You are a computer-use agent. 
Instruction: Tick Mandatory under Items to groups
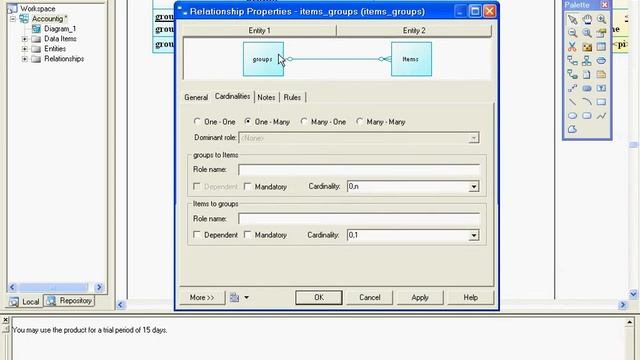pos(247,235)
